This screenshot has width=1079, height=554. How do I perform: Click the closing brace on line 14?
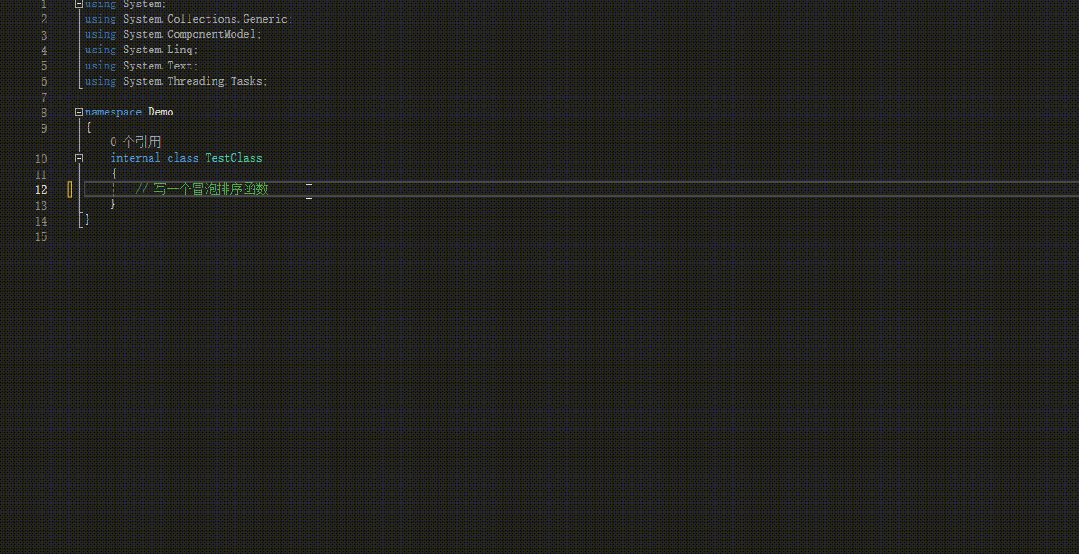[87, 220]
